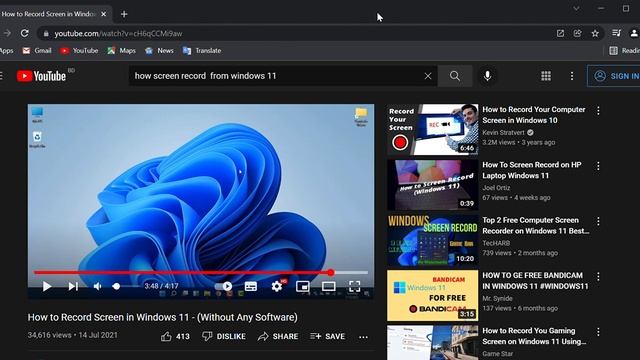The width and height of the screenshot is (640, 360).
Task: Open a new browser tab
Action: click(x=124, y=14)
